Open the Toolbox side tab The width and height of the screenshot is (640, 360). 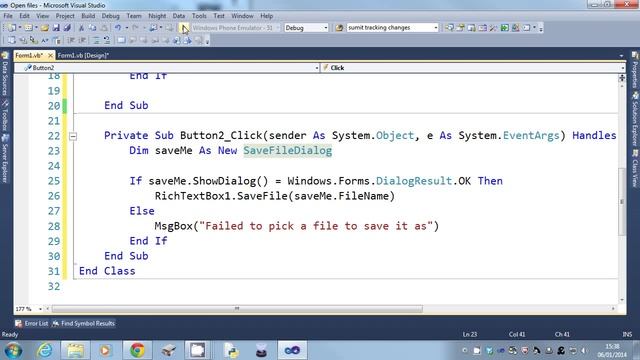pos(5,116)
